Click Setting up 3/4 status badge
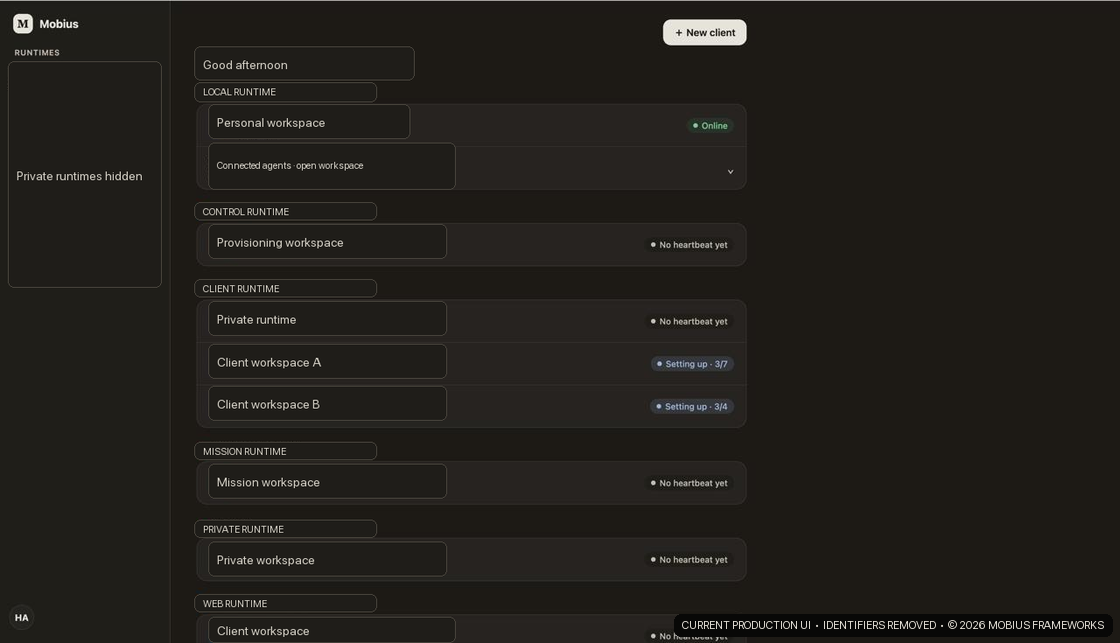 (692, 407)
